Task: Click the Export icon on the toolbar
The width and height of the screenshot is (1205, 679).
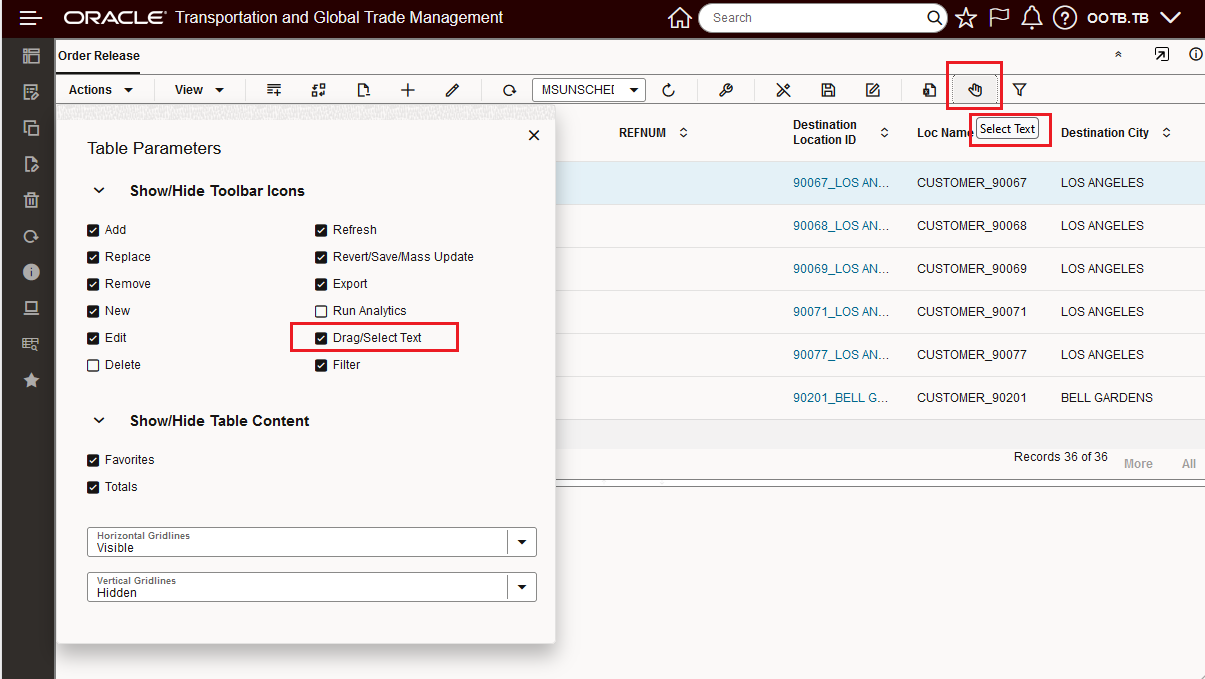Action: [928, 89]
